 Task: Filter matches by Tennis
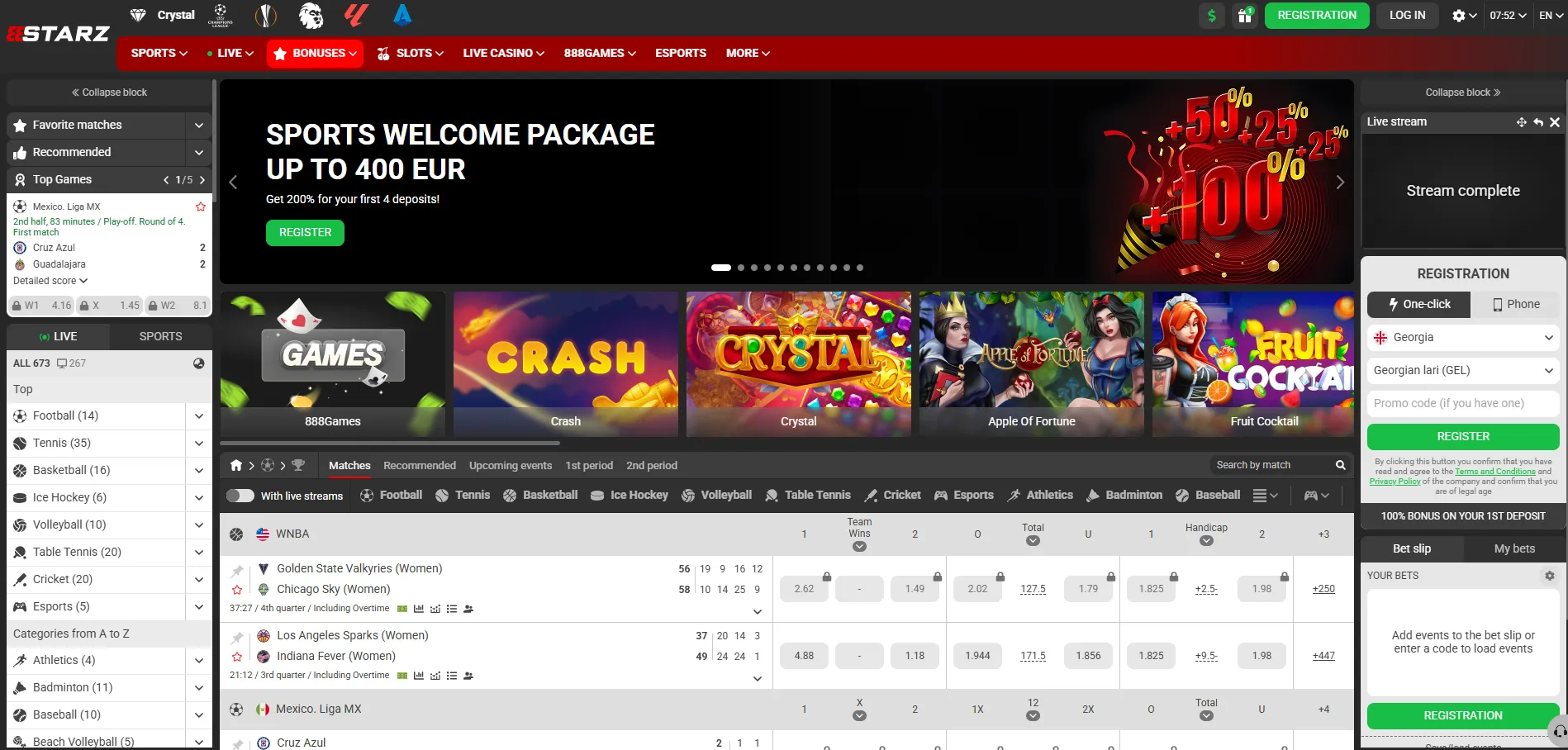(x=463, y=495)
